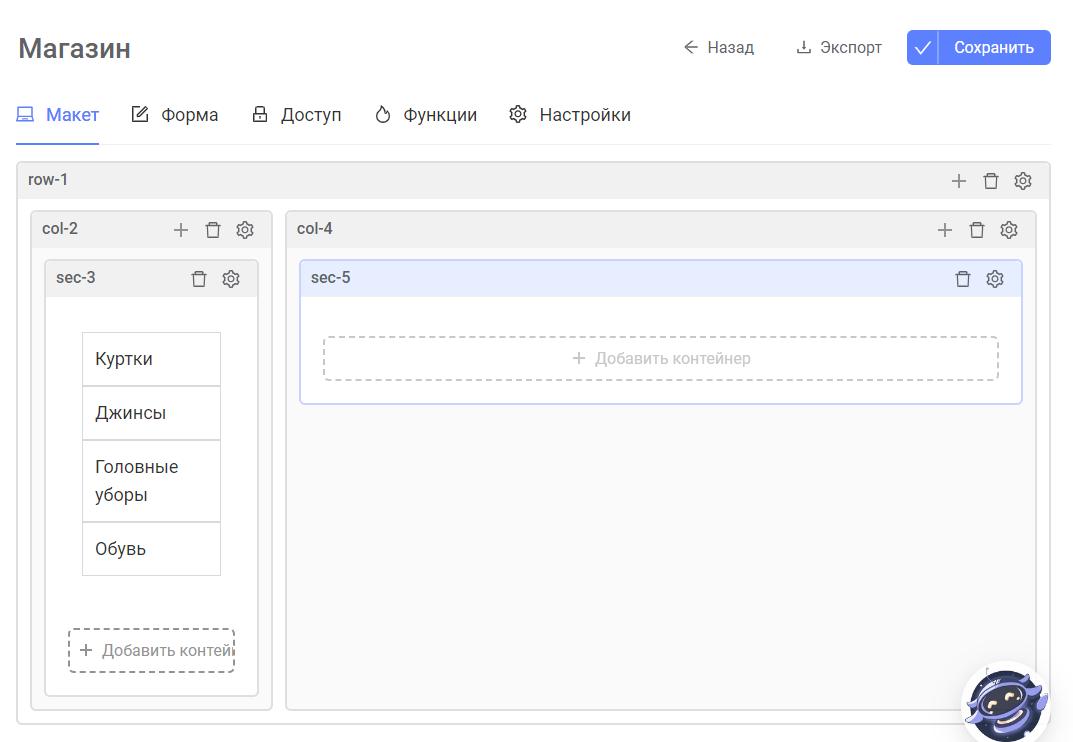
Task: Delete sec-3 with trash icon
Action: click(x=199, y=279)
